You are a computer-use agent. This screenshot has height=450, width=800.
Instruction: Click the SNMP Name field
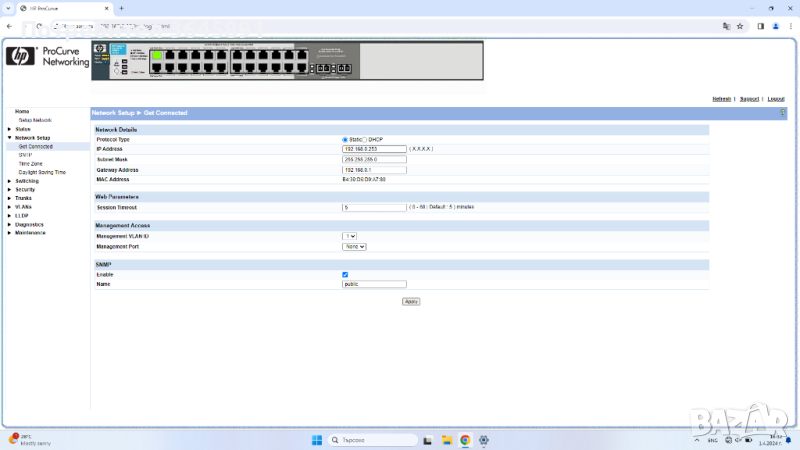point(374,284)
